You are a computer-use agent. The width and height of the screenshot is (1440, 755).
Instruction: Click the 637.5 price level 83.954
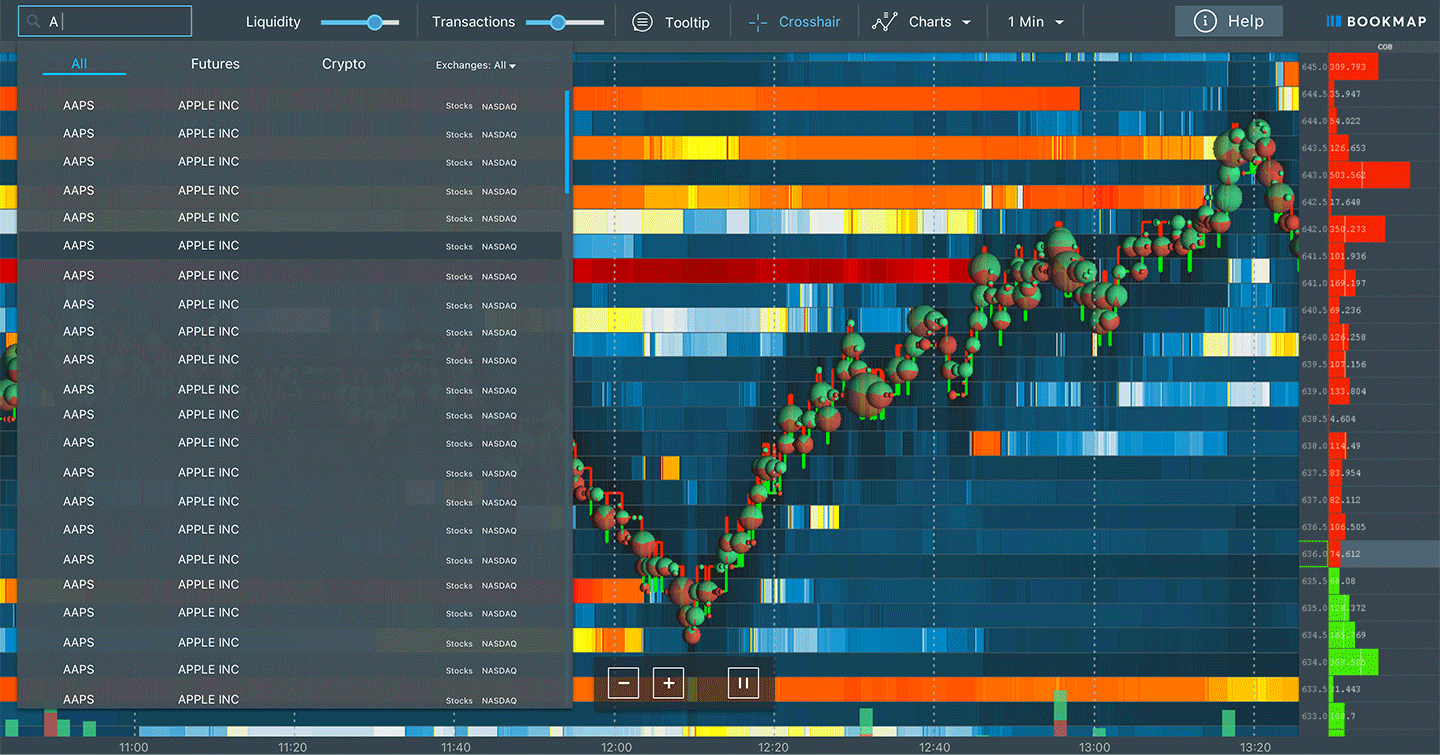(1345, 472)
